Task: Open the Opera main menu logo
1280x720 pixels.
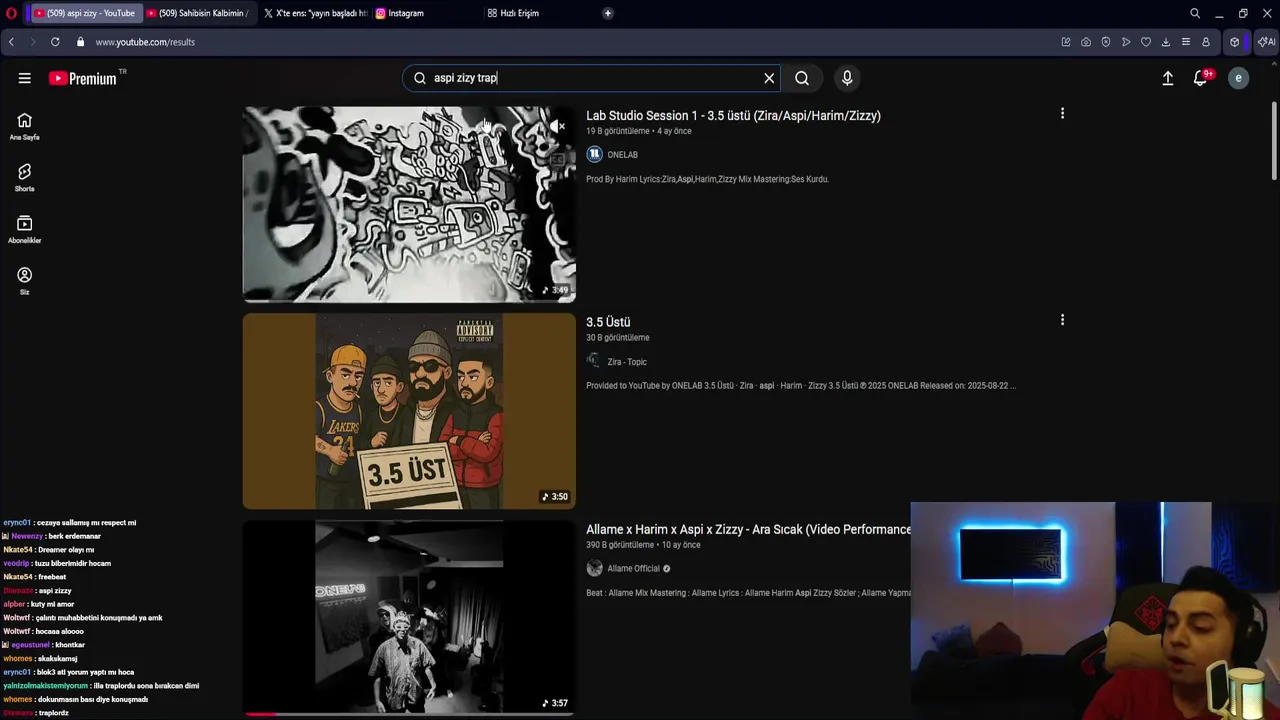Action: (11, 13)
